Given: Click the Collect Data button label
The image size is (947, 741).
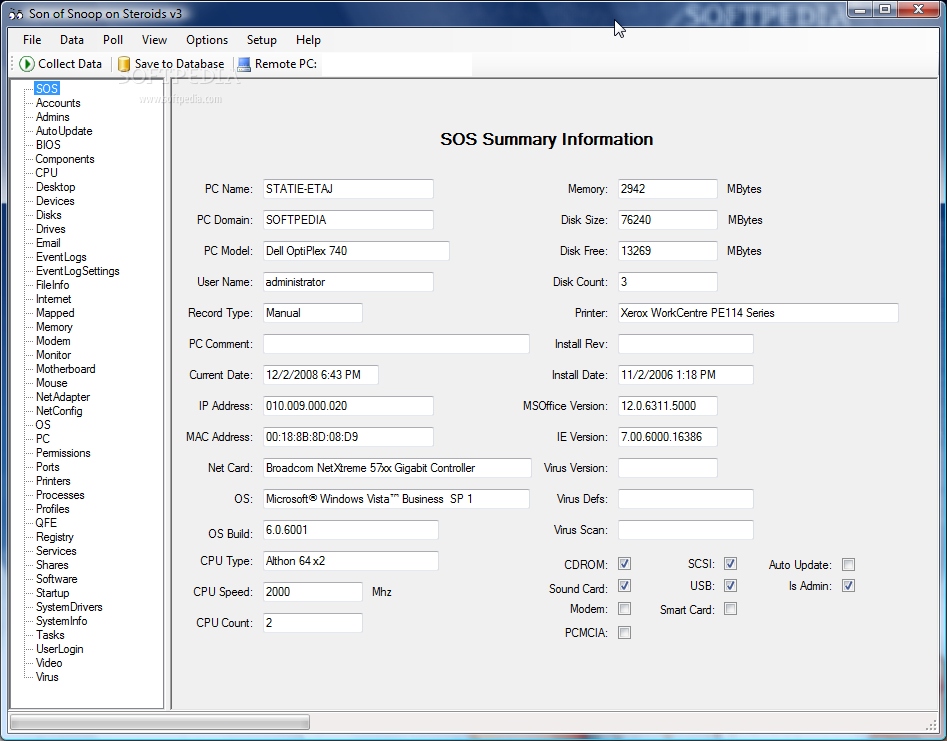Looking at the screenshot, I should click(70, 64).
